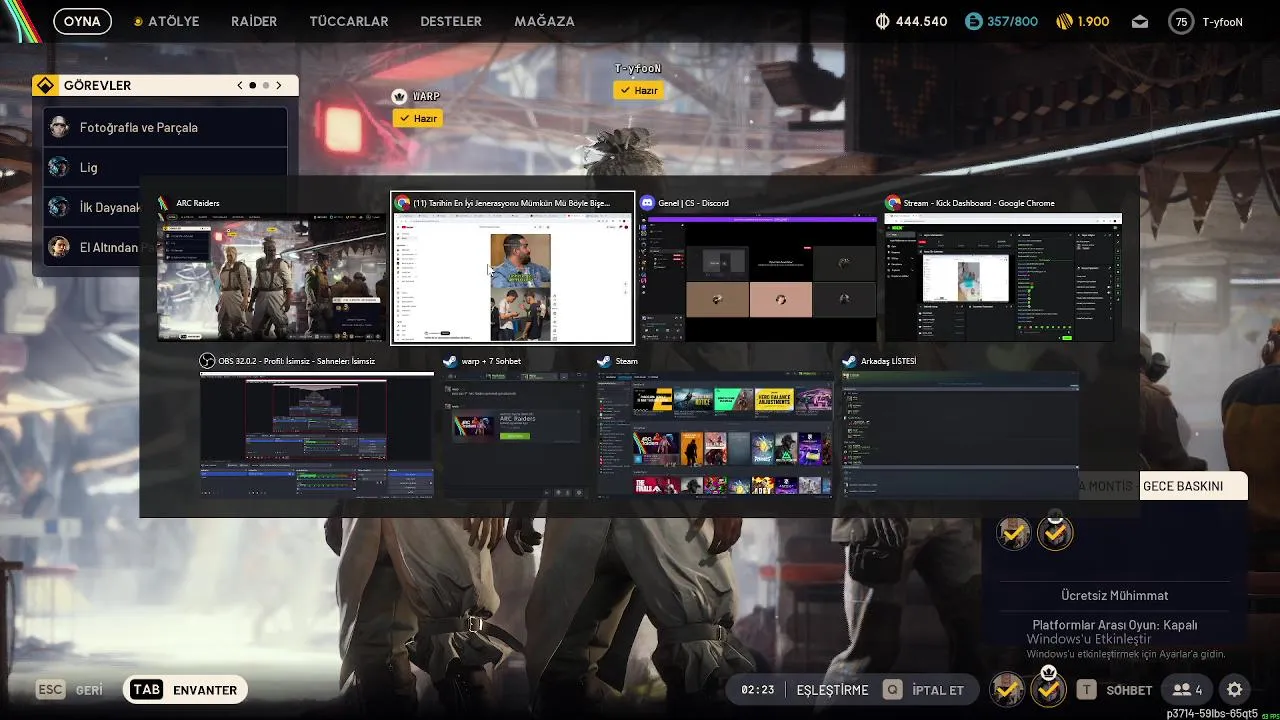Click the level 75 player badge
This screenshot has height=720, width=1280.
click(x=1181, y=21)
